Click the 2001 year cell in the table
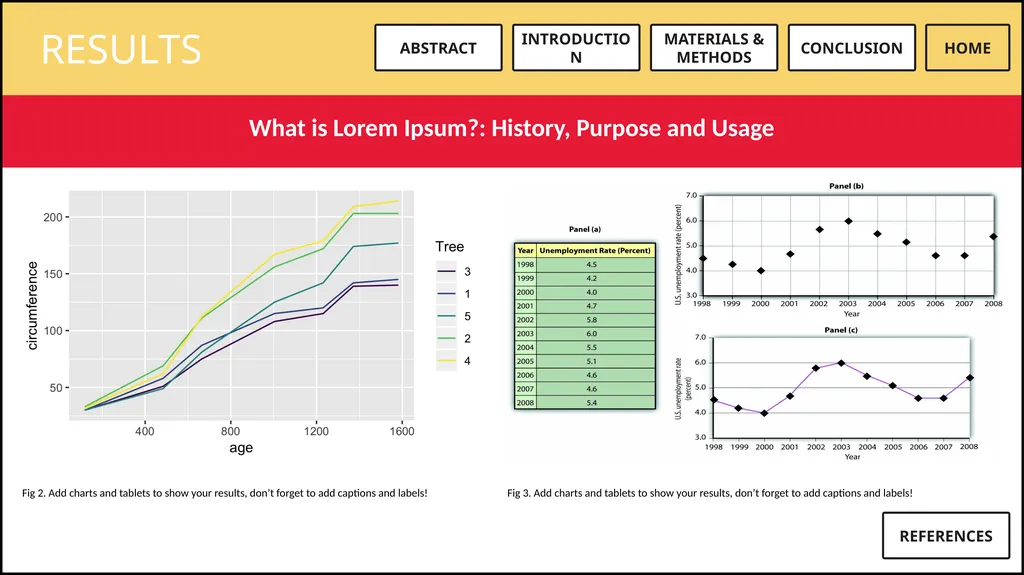 pos(526,306)
